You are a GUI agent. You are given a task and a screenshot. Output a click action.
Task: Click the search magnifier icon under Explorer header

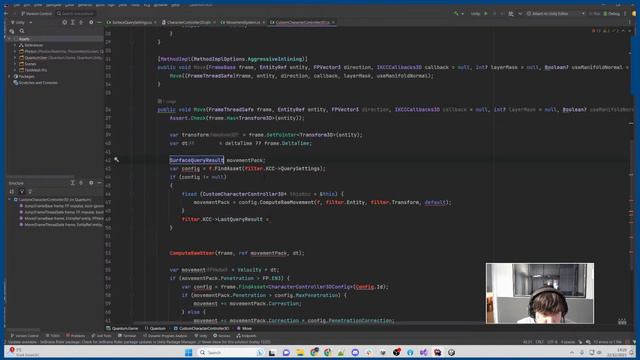tap(22, 31)
